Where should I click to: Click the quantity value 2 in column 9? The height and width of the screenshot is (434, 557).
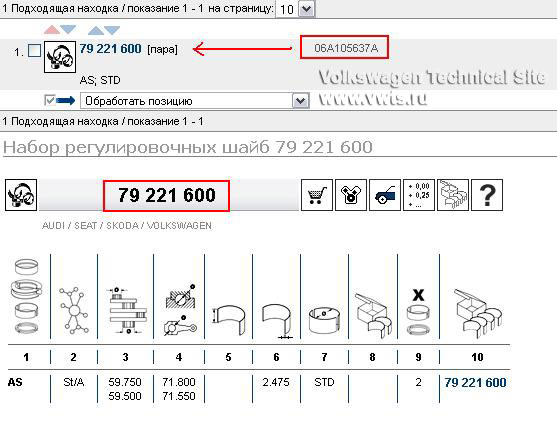(x=419, y=382)
